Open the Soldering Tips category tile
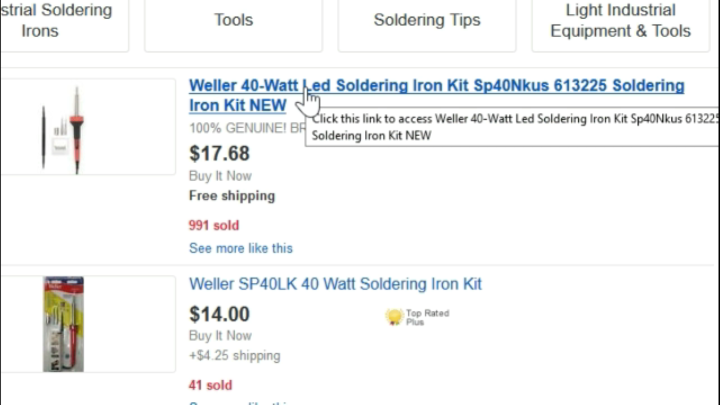720x405 pixels. click(x=427, y=20)
